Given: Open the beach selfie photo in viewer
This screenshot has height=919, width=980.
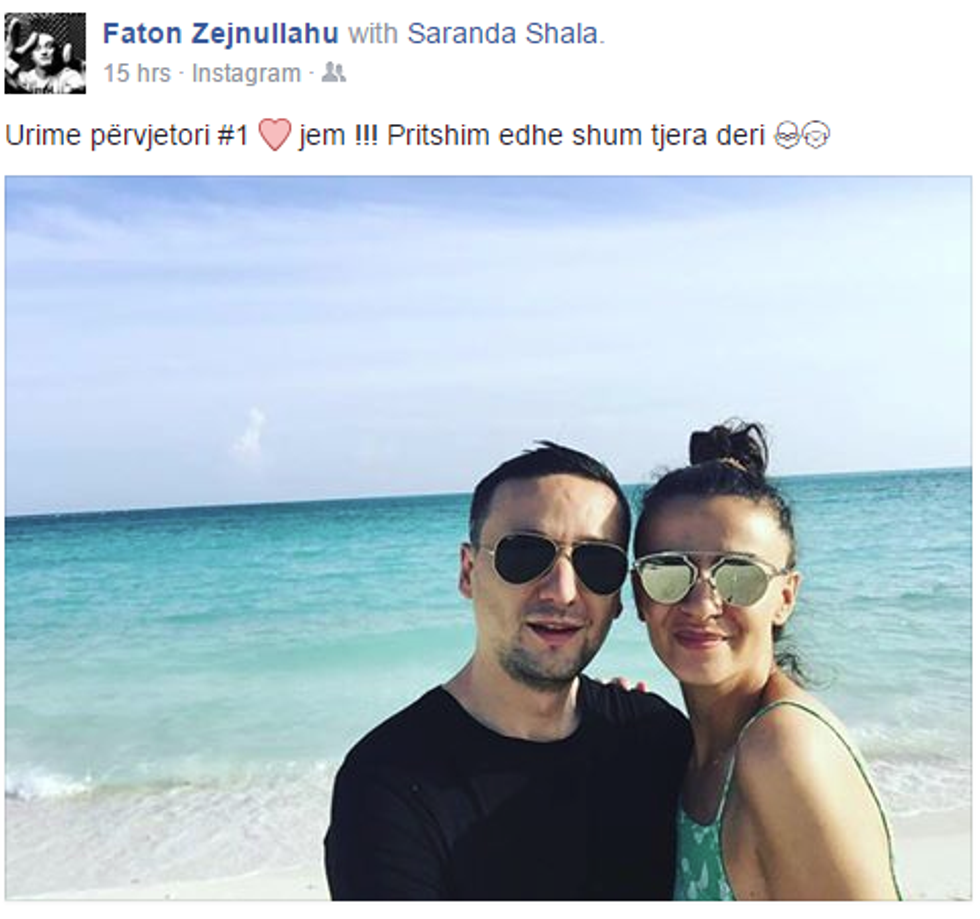Looking at the screenshot, I should (x=488, y=538).
